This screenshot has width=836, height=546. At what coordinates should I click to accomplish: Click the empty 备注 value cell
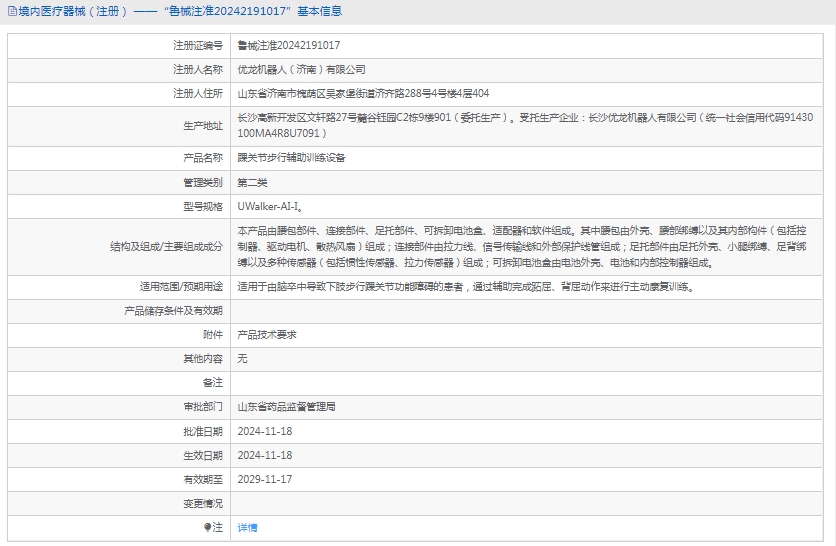click(x=530, y=383)
